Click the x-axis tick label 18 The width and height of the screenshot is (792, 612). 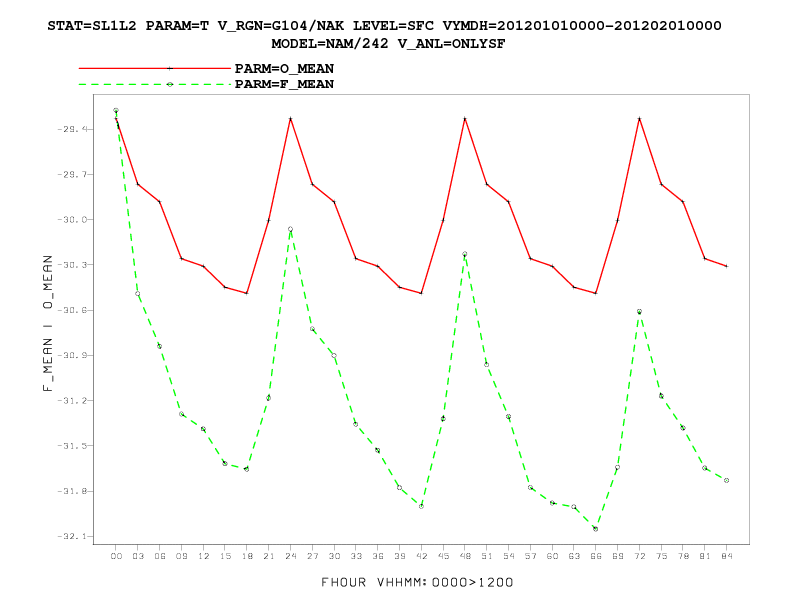pyautogui.click(x=247, y=556)
